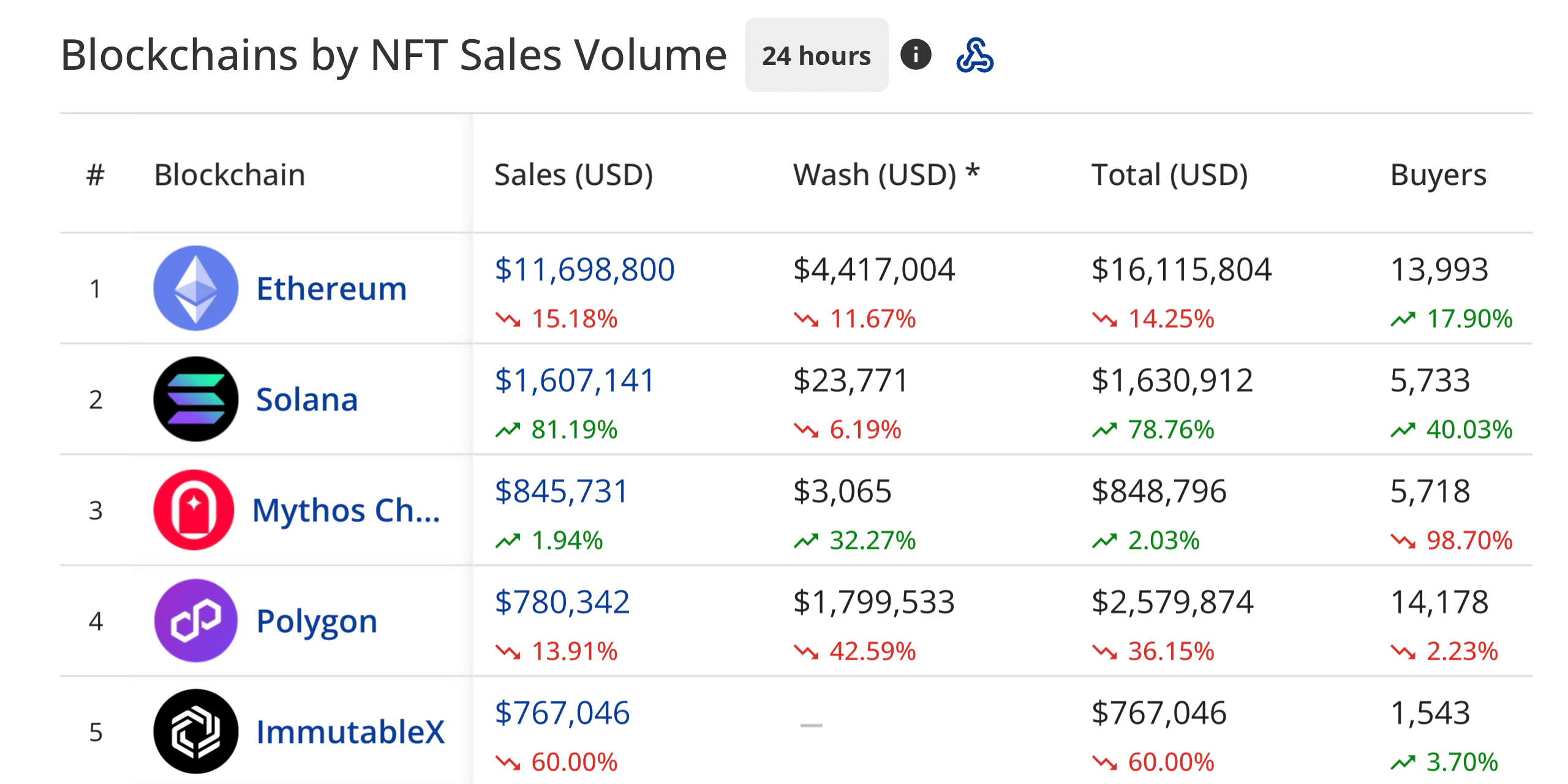Sort table by Sales (USD) column
The height and width of the screenshot is (784, 1568).
click(573, 175)
